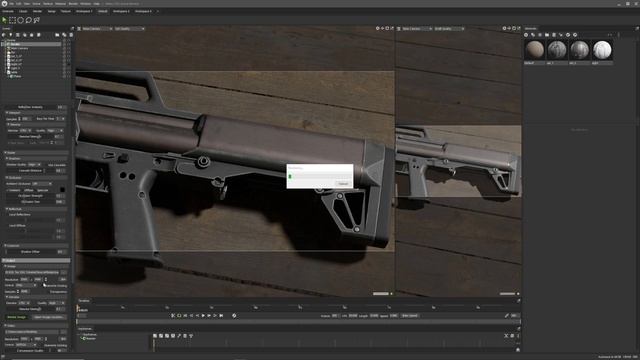Open the Scene menu
The image size is (640, 360).
(x=36, y=4)
